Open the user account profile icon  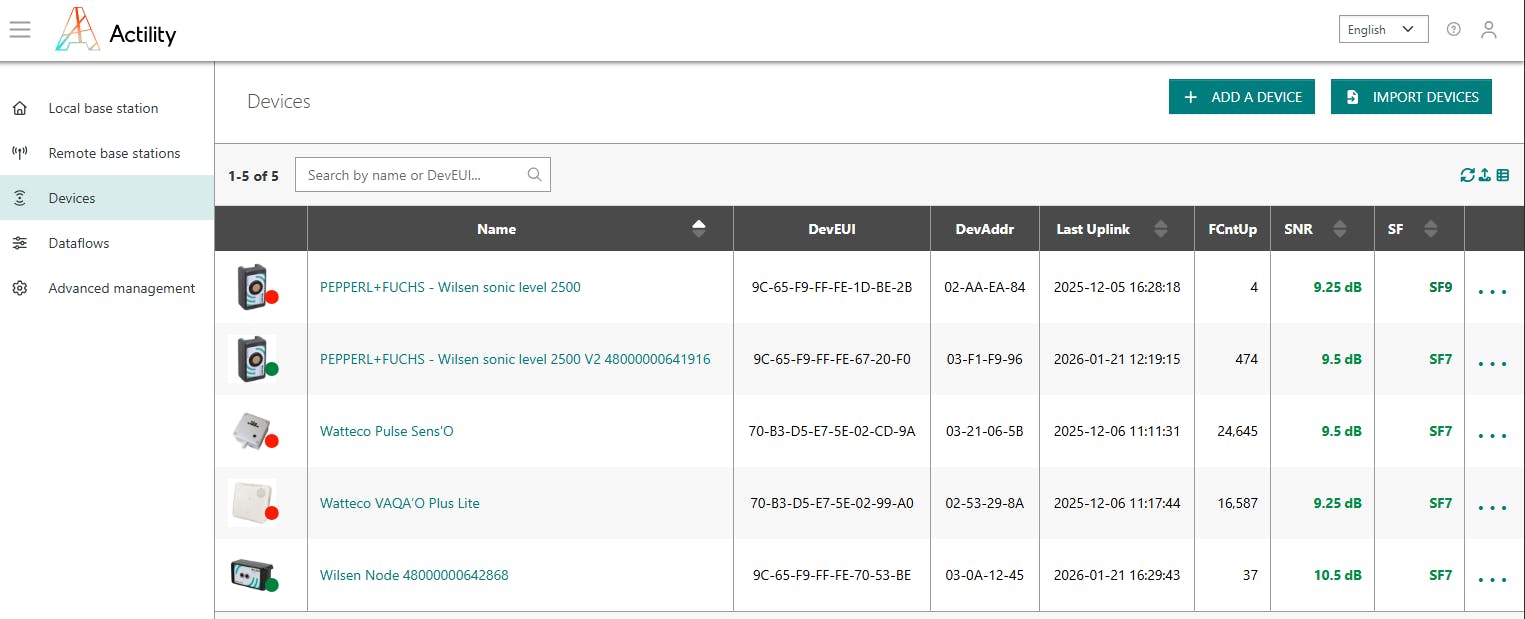tap(1488, 30)
